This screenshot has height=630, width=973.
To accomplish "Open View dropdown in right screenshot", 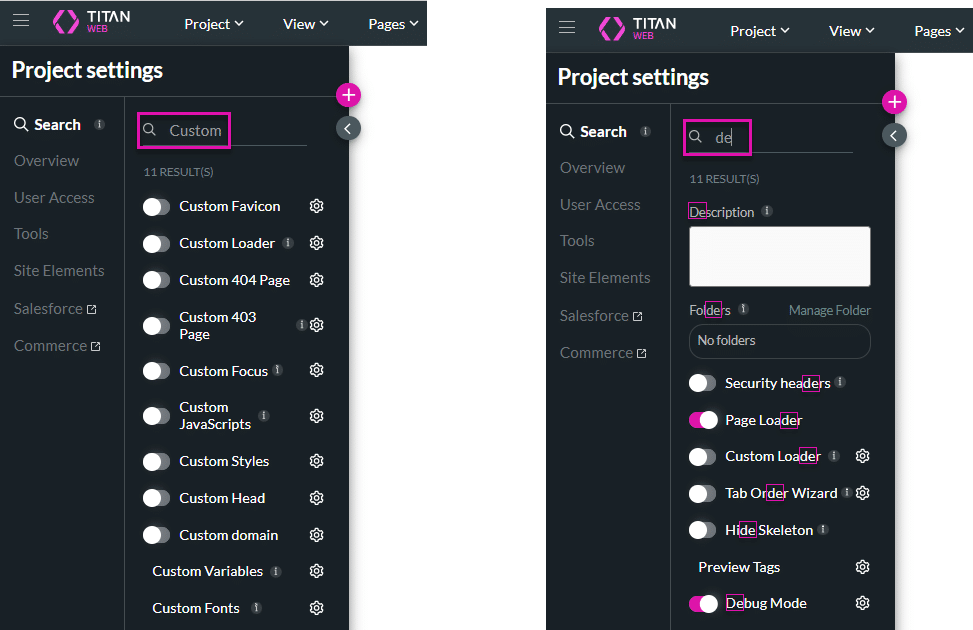I will (851, 31).
